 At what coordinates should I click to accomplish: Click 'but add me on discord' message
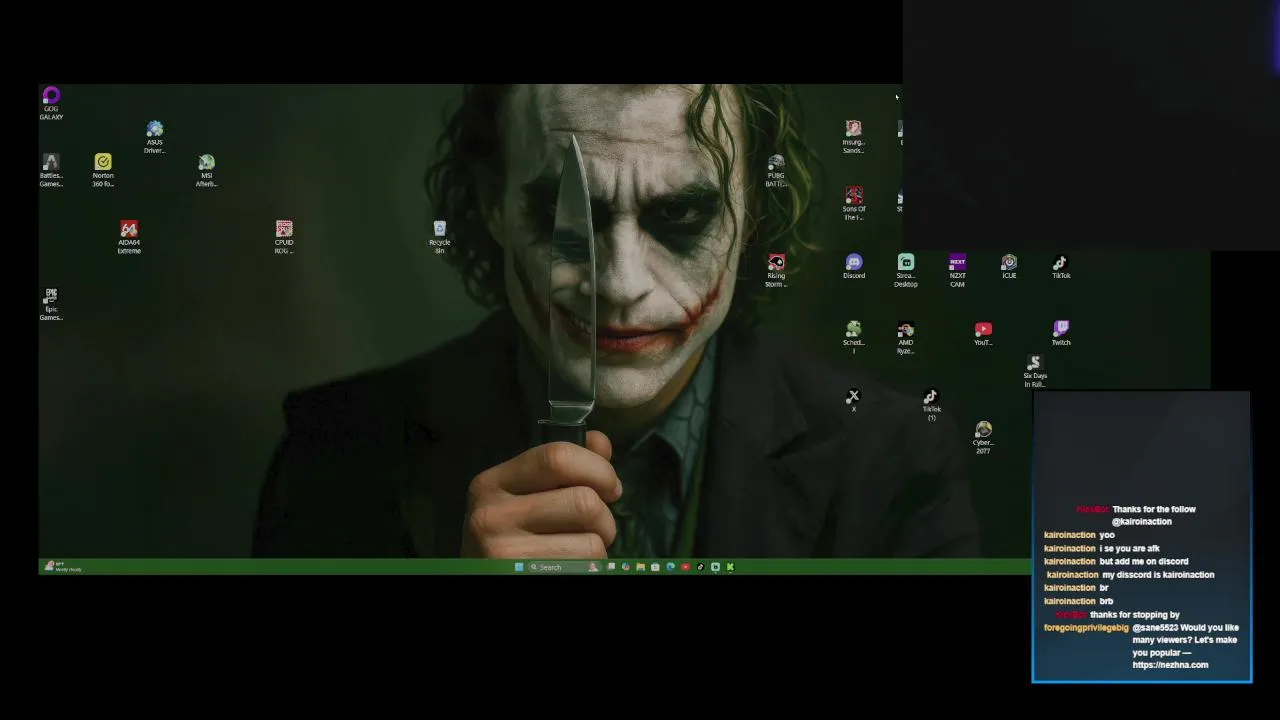click(1144, 562)
